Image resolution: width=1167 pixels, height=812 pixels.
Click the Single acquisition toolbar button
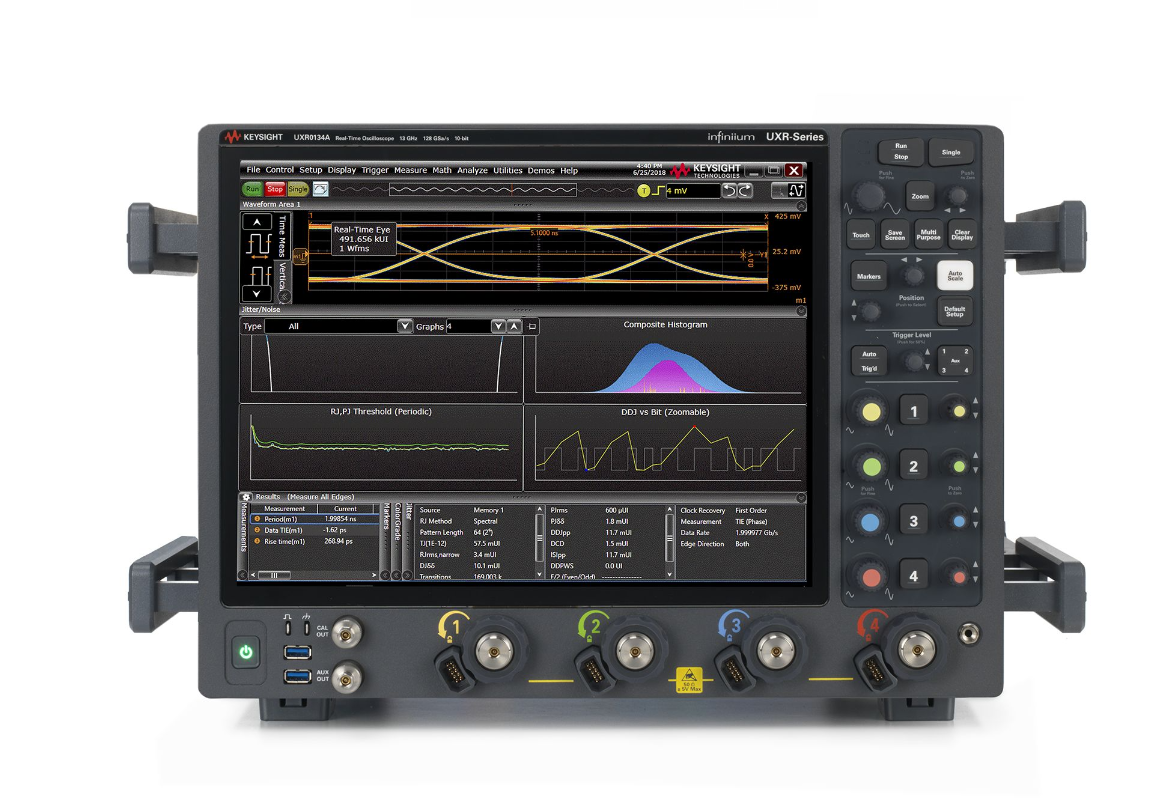[x=298, y=189]
